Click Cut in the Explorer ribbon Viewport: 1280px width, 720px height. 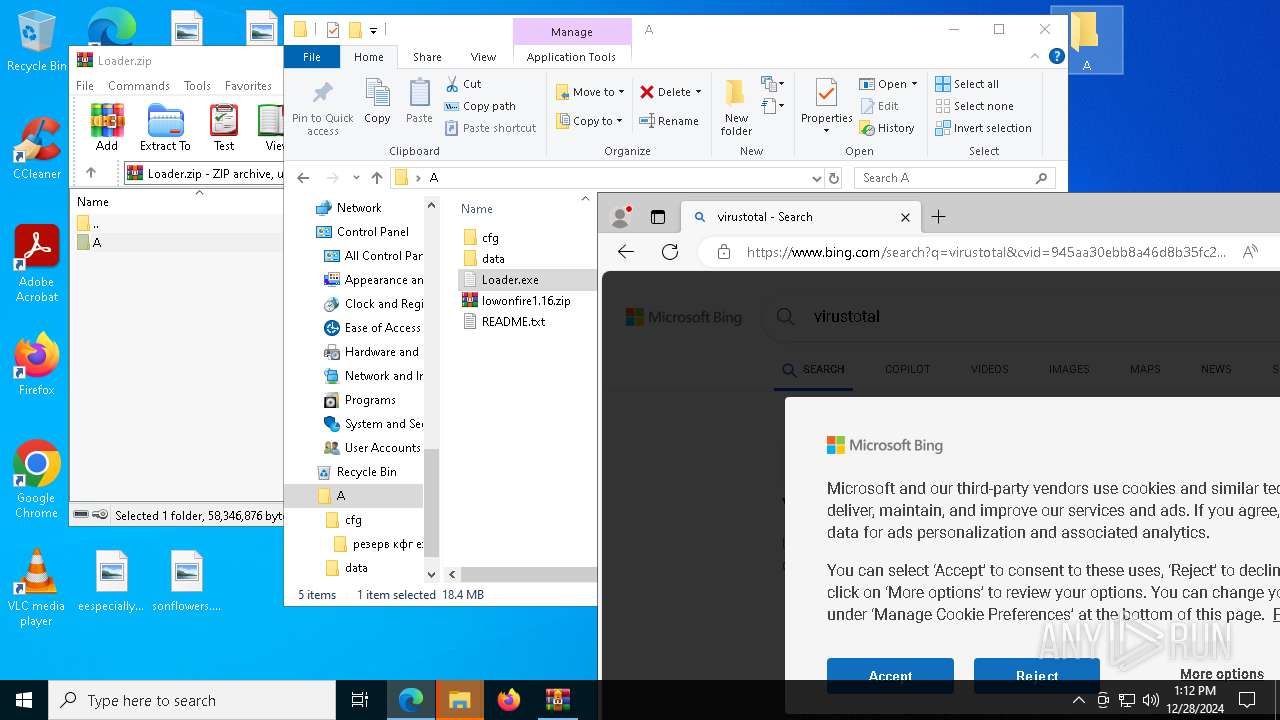pyautogui.click(x=463, y=84)
